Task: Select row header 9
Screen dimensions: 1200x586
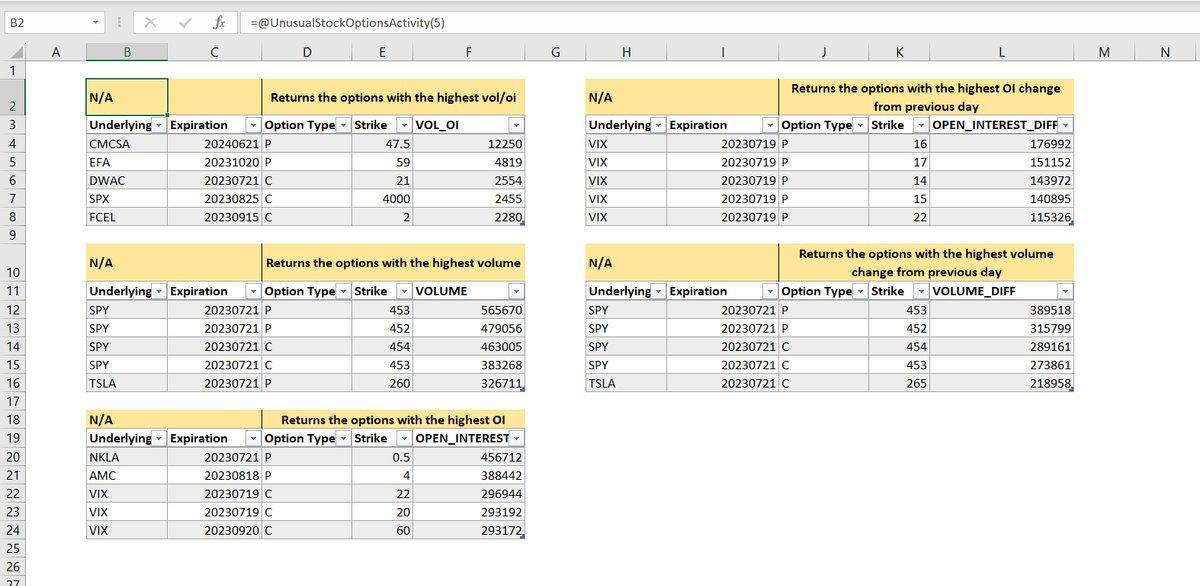Action: (x=12, y=235)
